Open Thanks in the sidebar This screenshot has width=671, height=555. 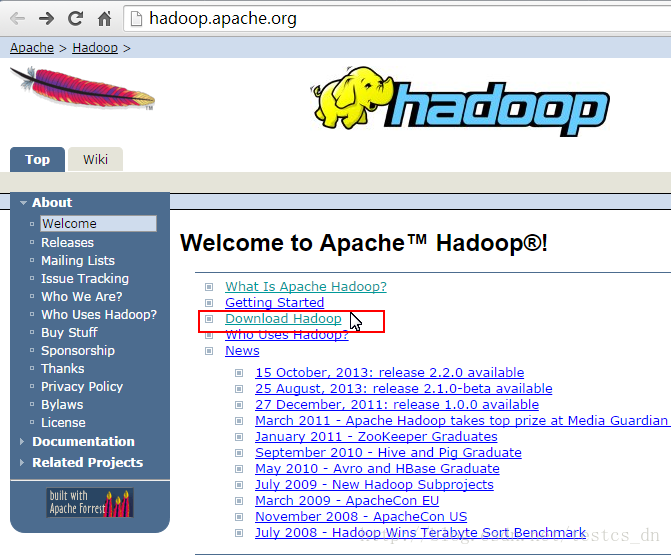62,368
